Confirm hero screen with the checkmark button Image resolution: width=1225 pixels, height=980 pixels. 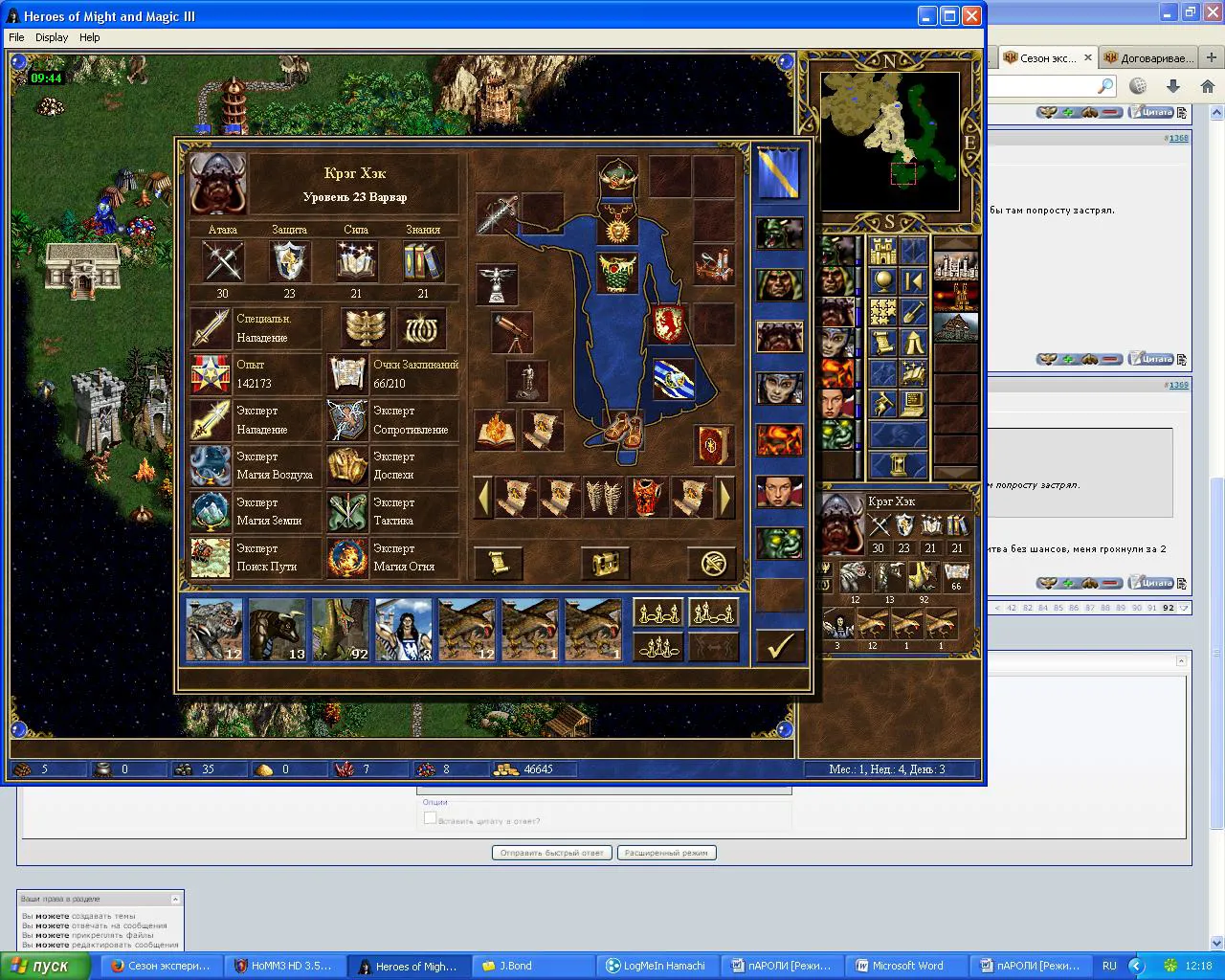tap(779, 646)
